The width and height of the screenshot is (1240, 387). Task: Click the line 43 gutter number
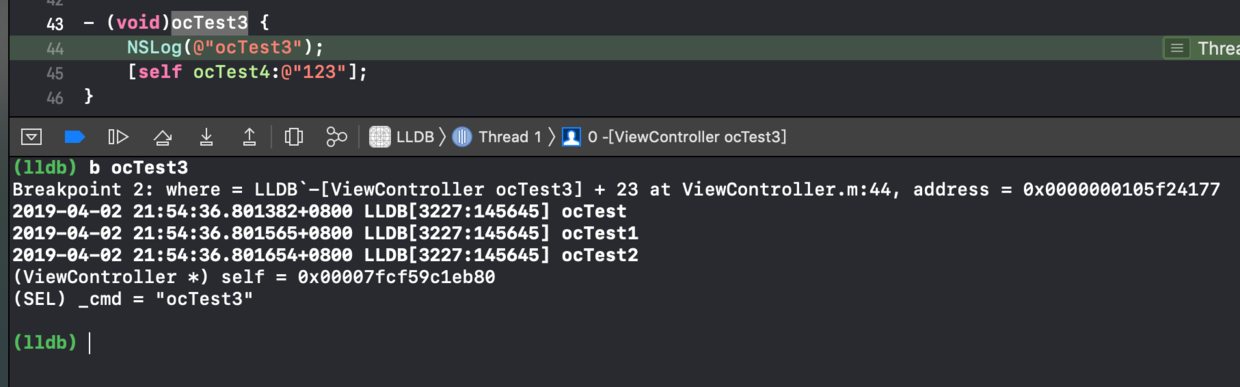[54, 23]
